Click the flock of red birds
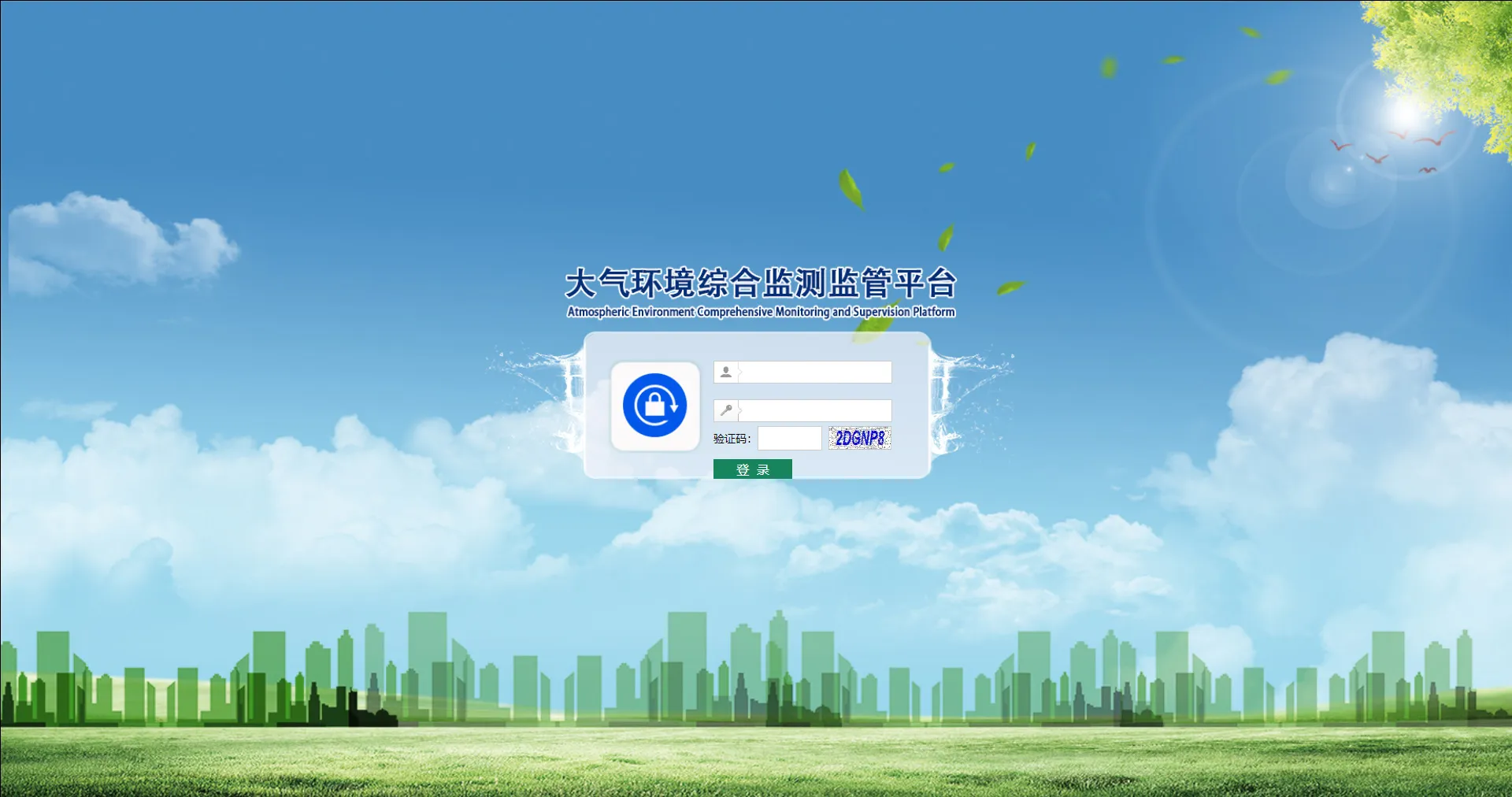Image resolution: width=1512 pixels, height=797 pixels. (x=1390, y=150)
